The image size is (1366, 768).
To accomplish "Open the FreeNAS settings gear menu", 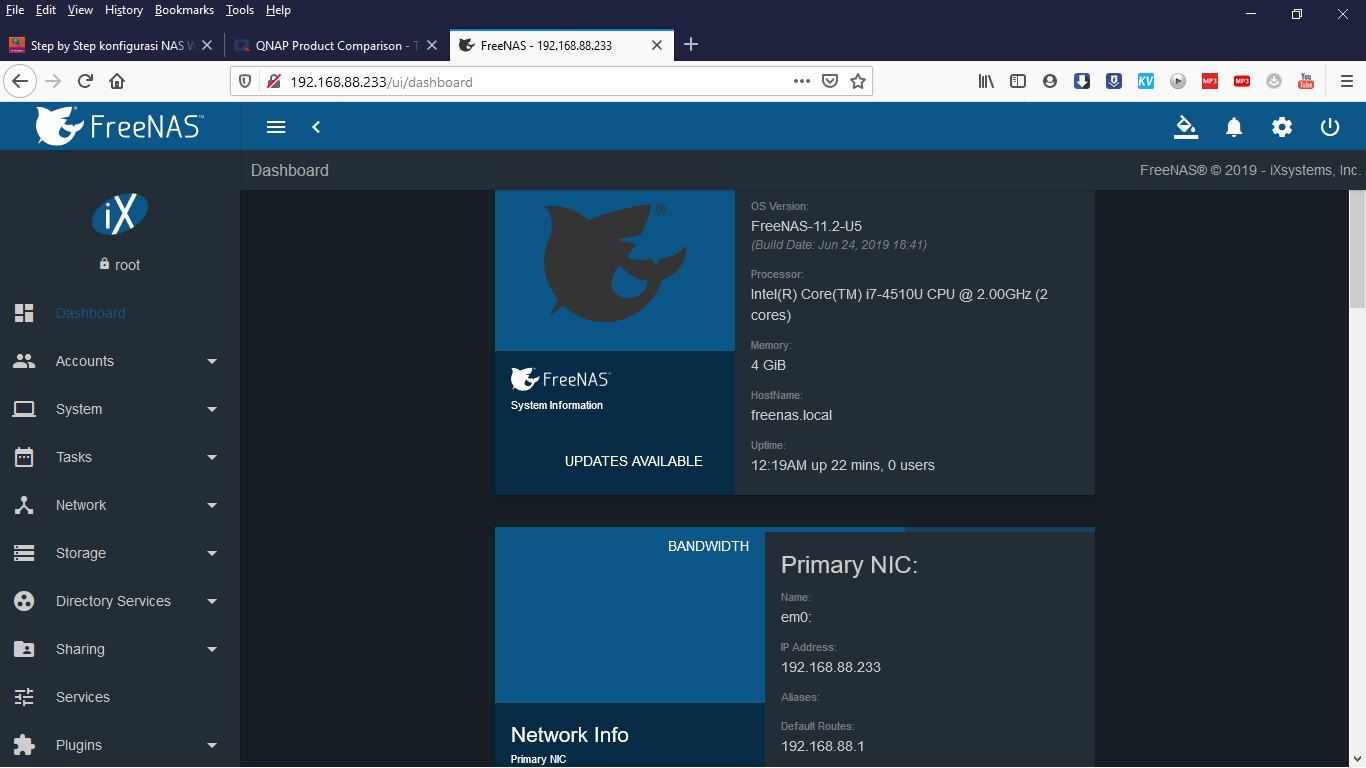I will pyautogui.click(x=1282, y=127).
